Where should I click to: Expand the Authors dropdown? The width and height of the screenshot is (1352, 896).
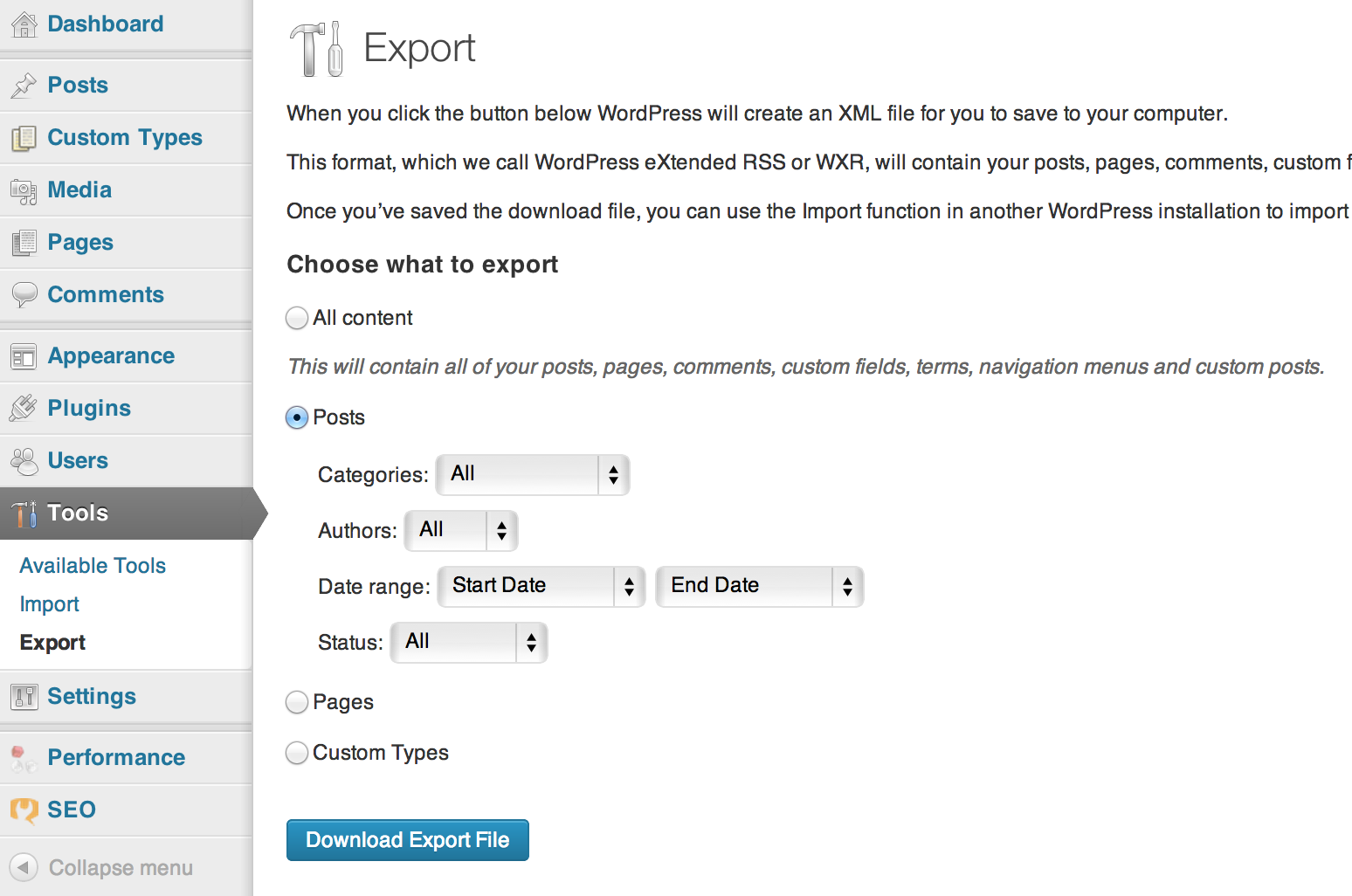pos(461,530)
